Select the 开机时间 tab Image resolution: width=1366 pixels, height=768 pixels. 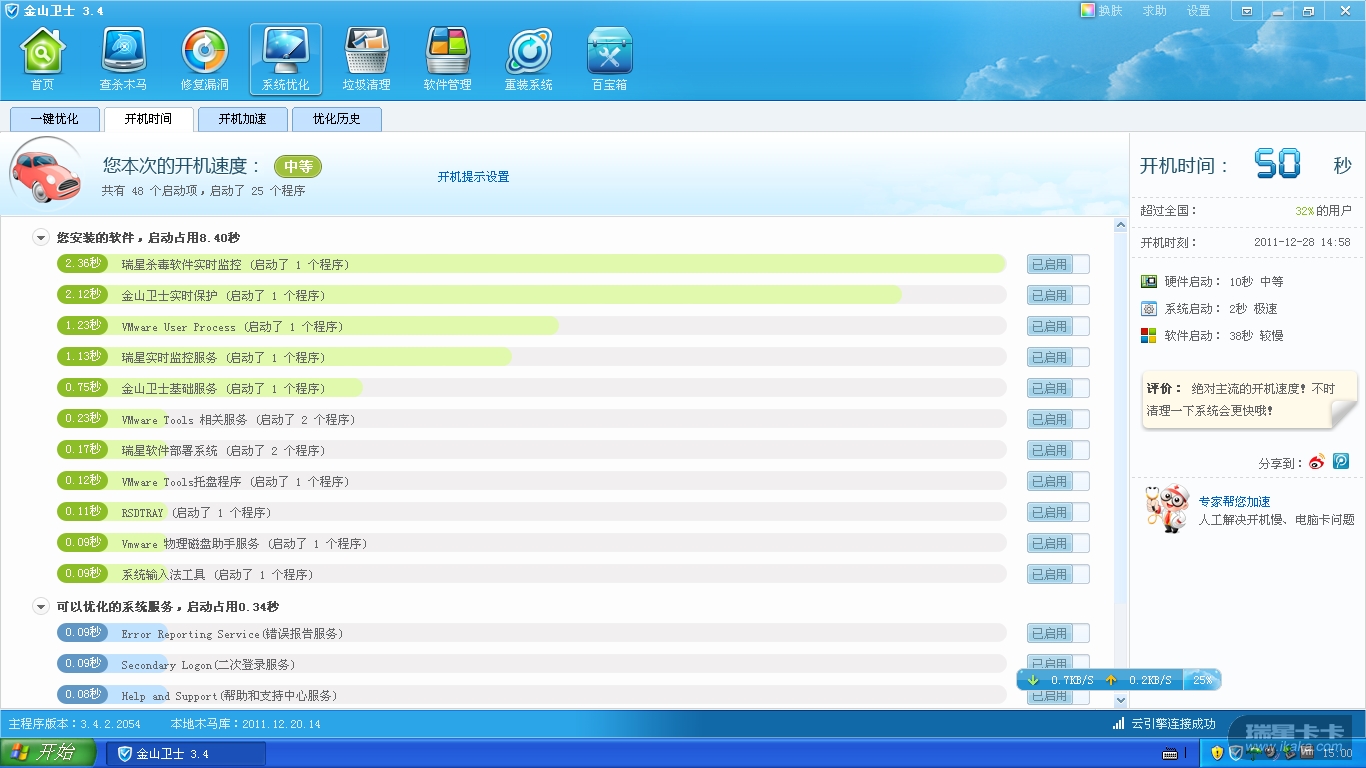tap(148, 119)
